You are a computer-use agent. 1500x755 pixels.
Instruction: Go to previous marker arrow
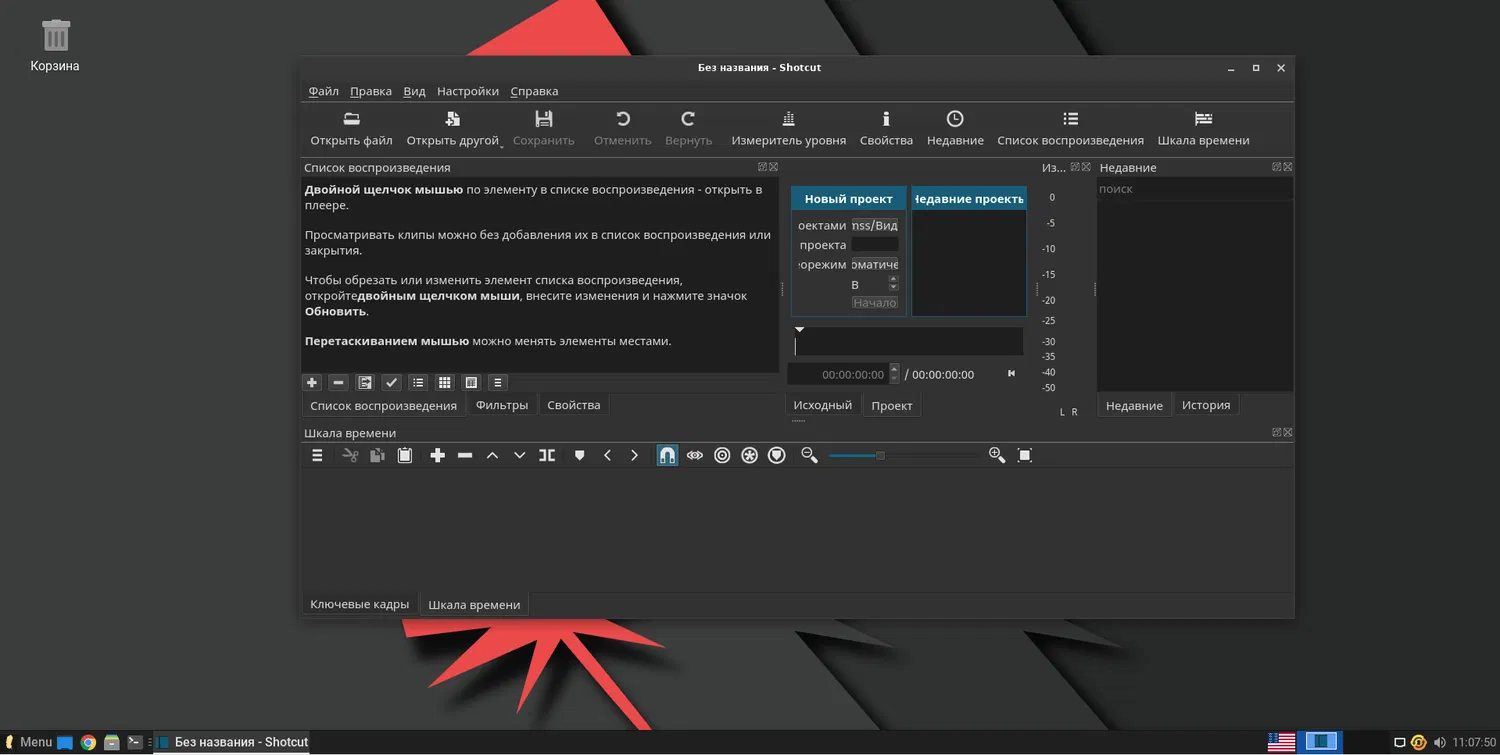coord(607,455)
